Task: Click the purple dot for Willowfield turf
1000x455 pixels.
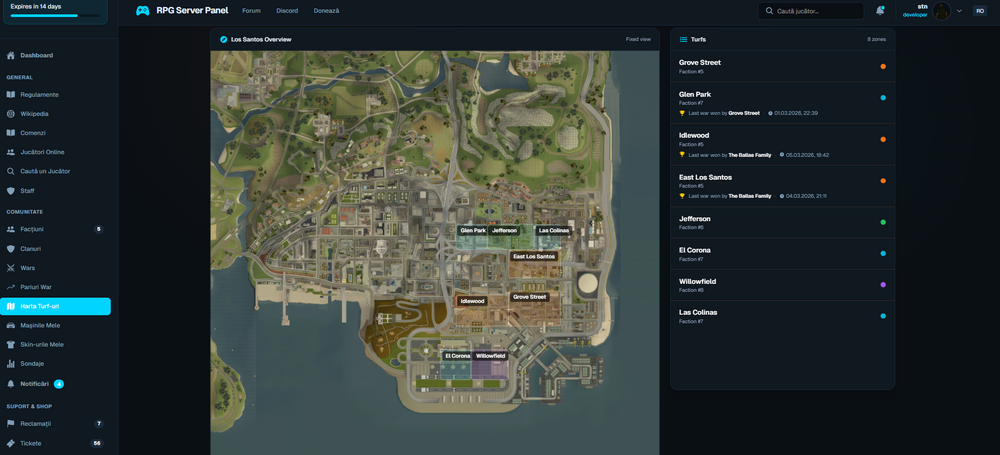Action: click(x=883, y=285)
